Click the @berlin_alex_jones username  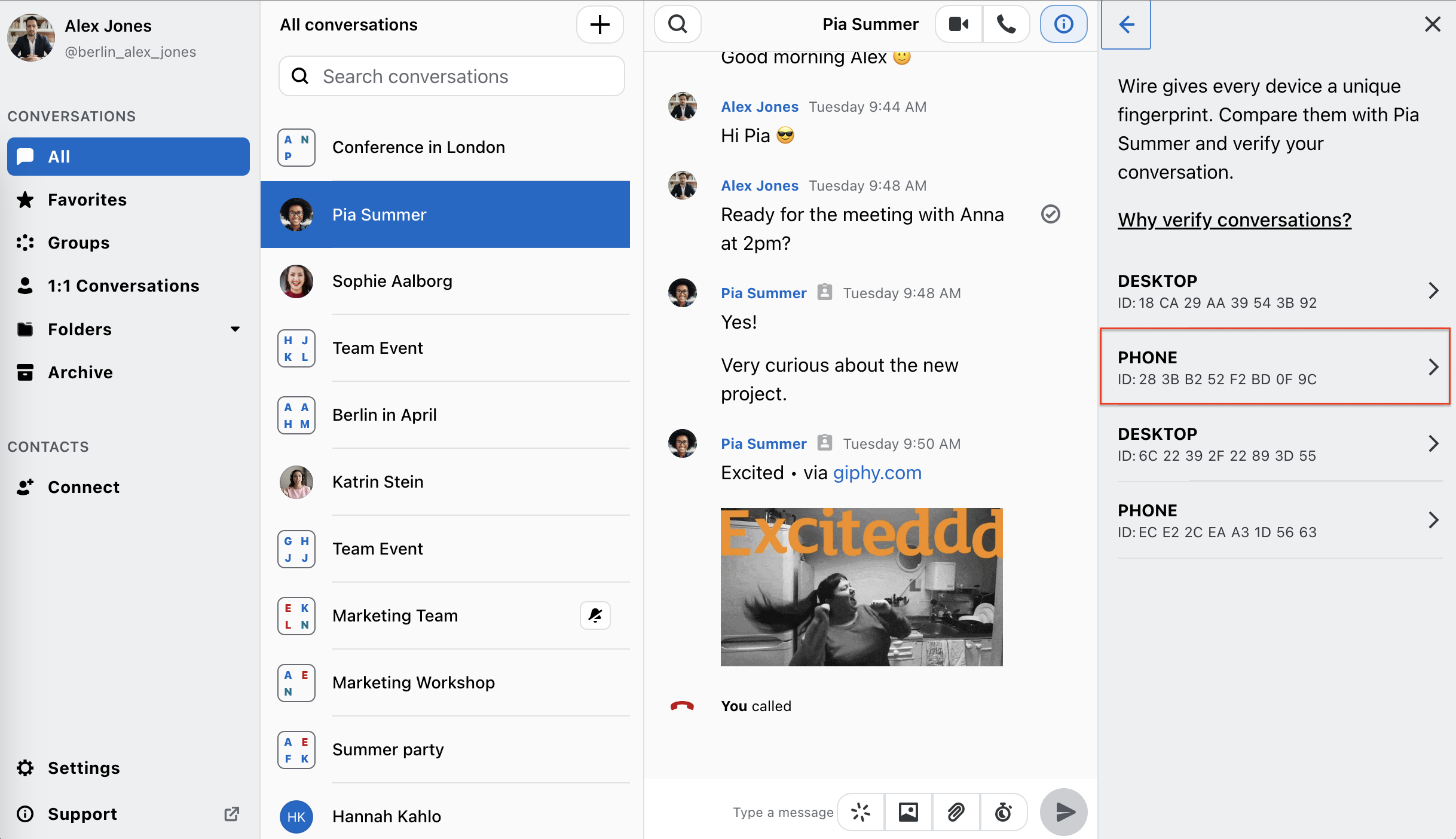[130, 52]
